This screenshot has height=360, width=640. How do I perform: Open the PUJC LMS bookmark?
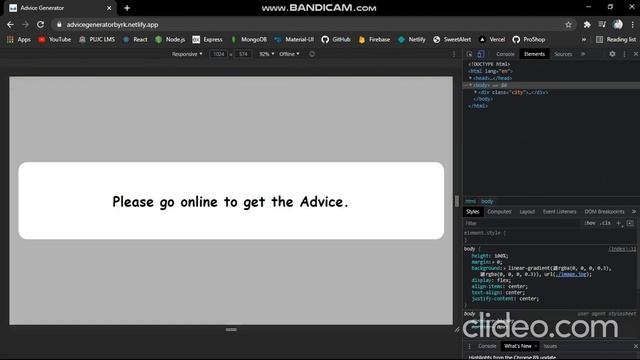coord(97,40)
